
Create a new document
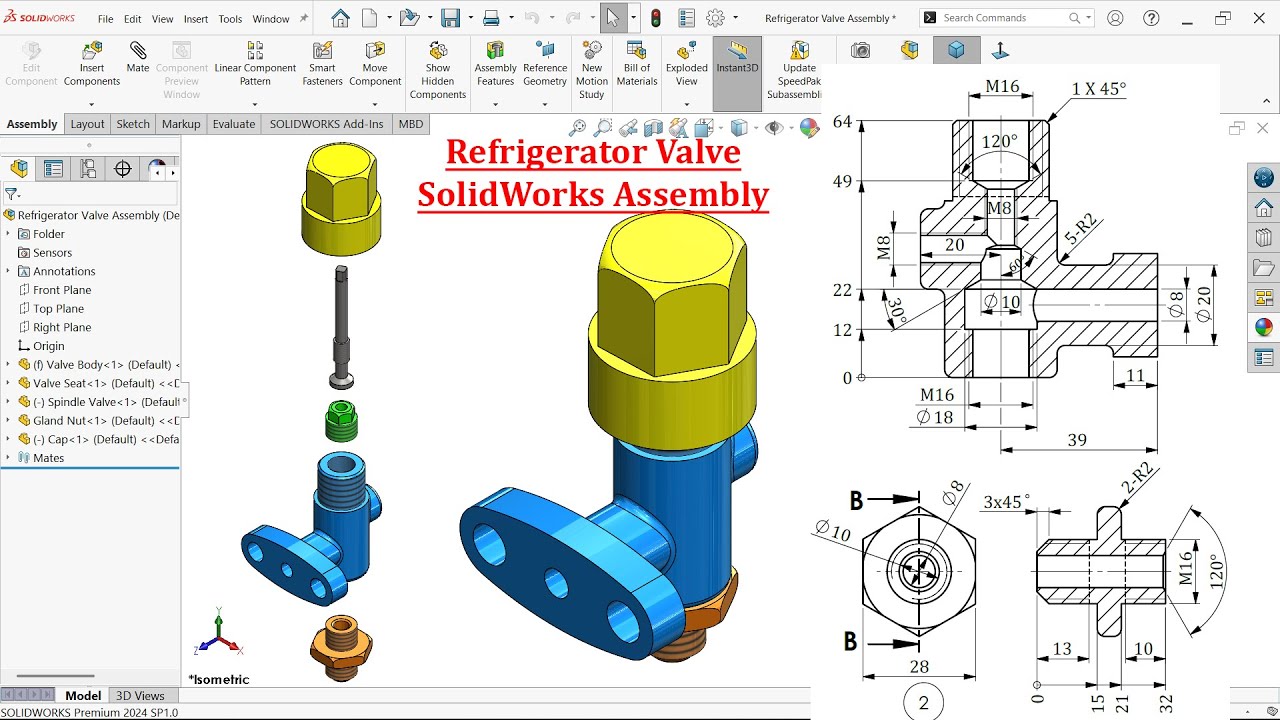370,18
